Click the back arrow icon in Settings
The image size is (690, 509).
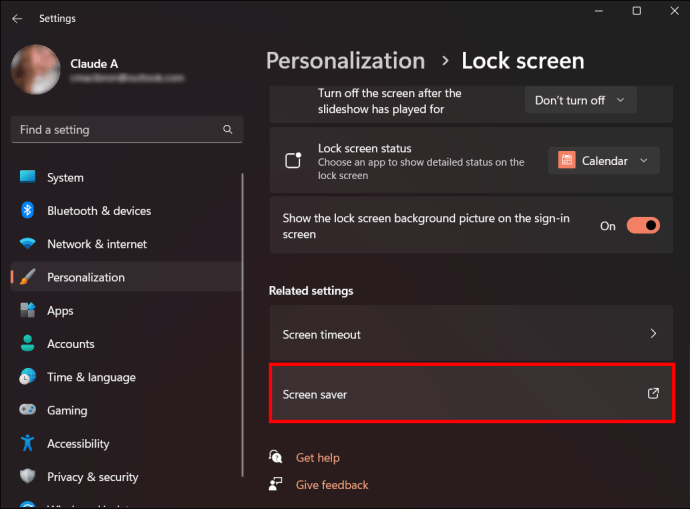point(17,18)
